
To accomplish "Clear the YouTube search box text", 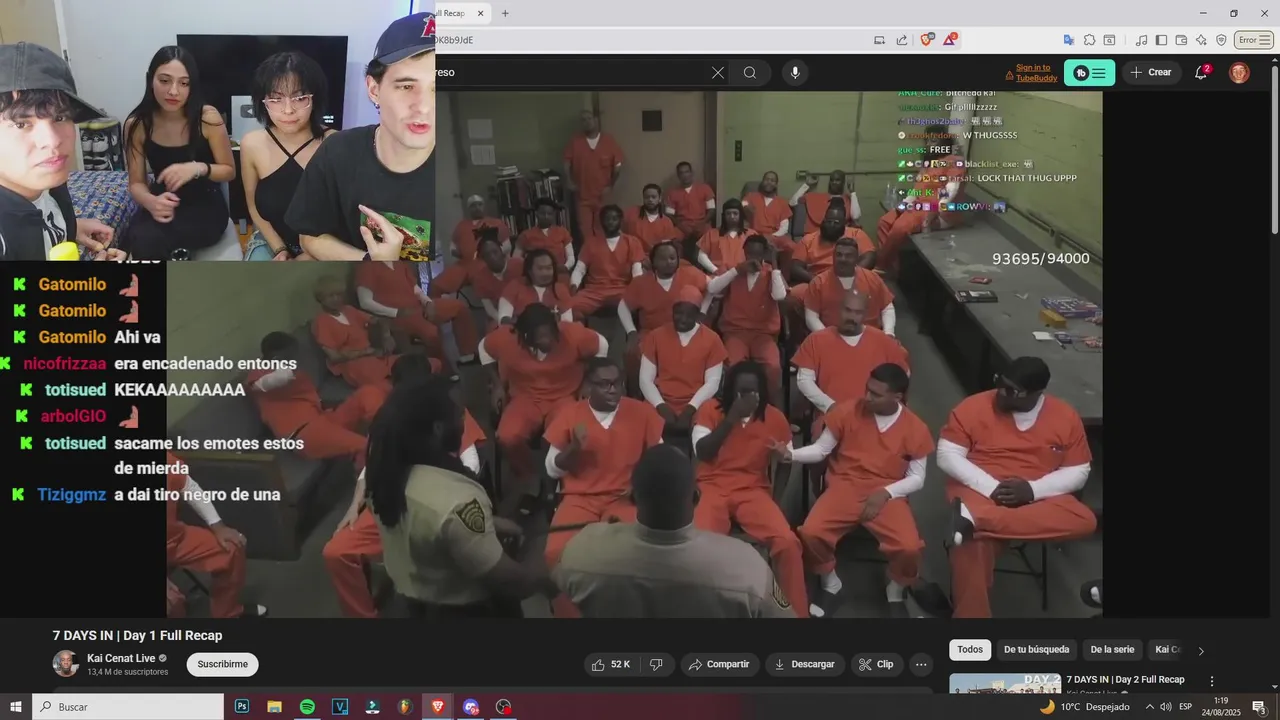I will coord(717,72).
